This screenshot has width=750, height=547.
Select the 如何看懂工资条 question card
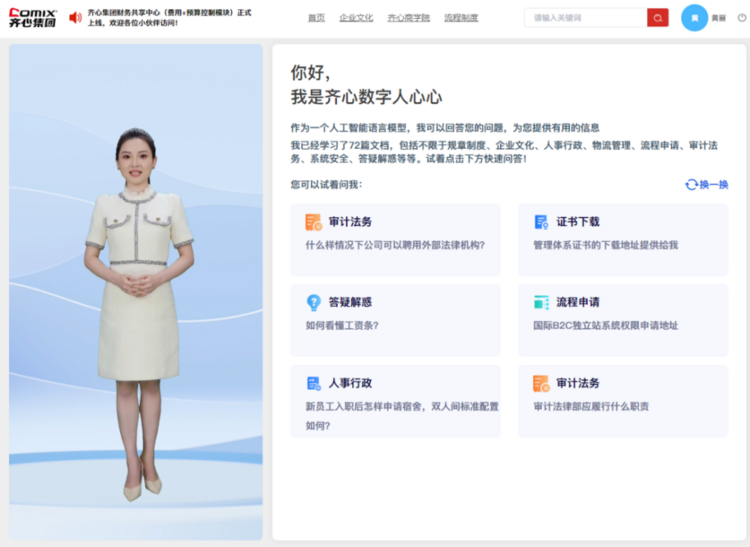[x=395, y=320]
